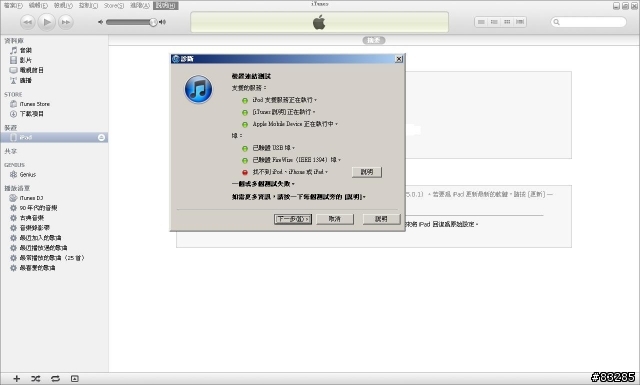This screenshot has height=385, width=640.
Task: Adjust the volume slider knob
Action: pos(153,22)
